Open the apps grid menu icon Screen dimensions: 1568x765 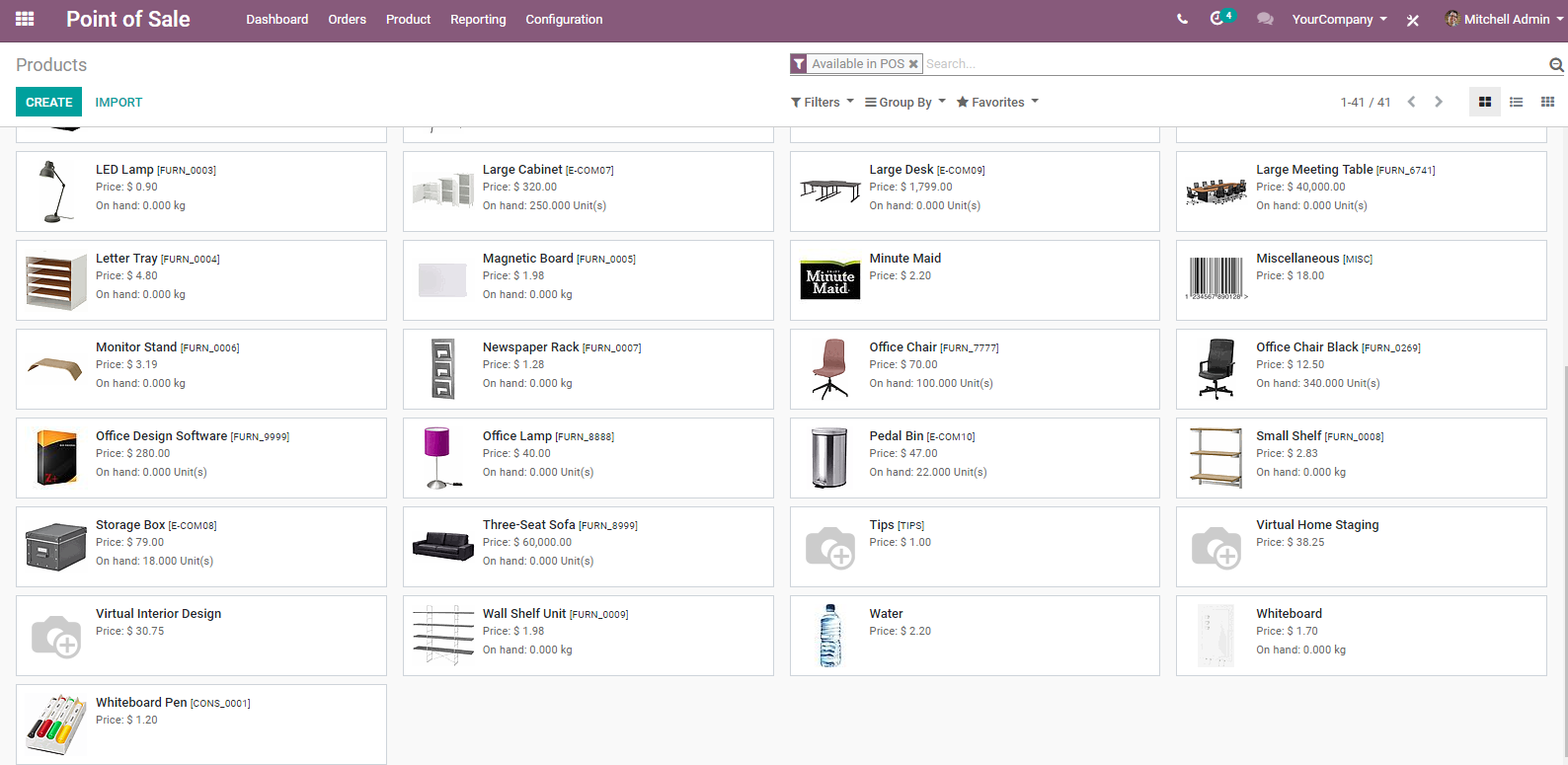[25, 19]
